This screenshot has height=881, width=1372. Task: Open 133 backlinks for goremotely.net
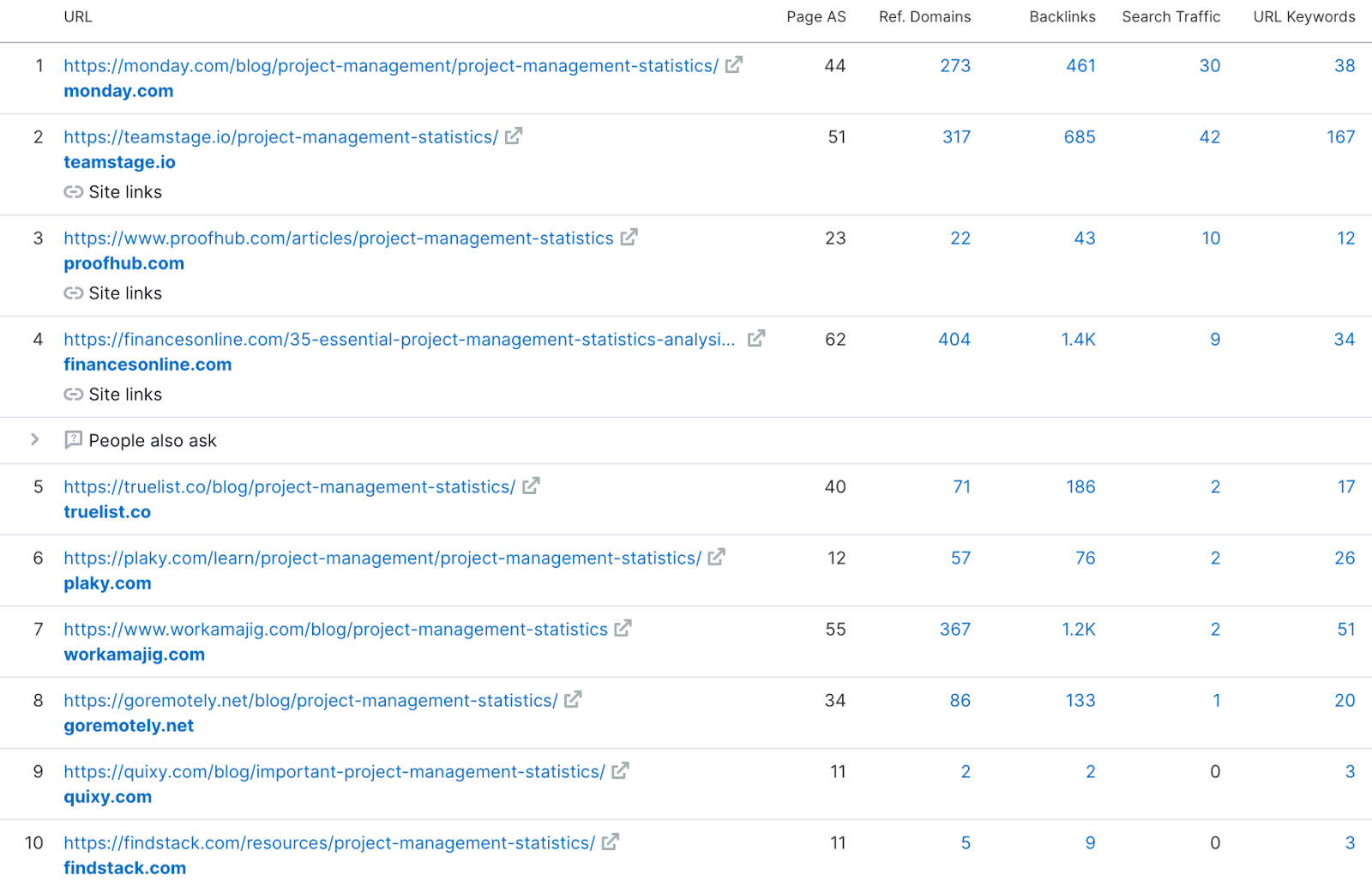pos(1080,701)
